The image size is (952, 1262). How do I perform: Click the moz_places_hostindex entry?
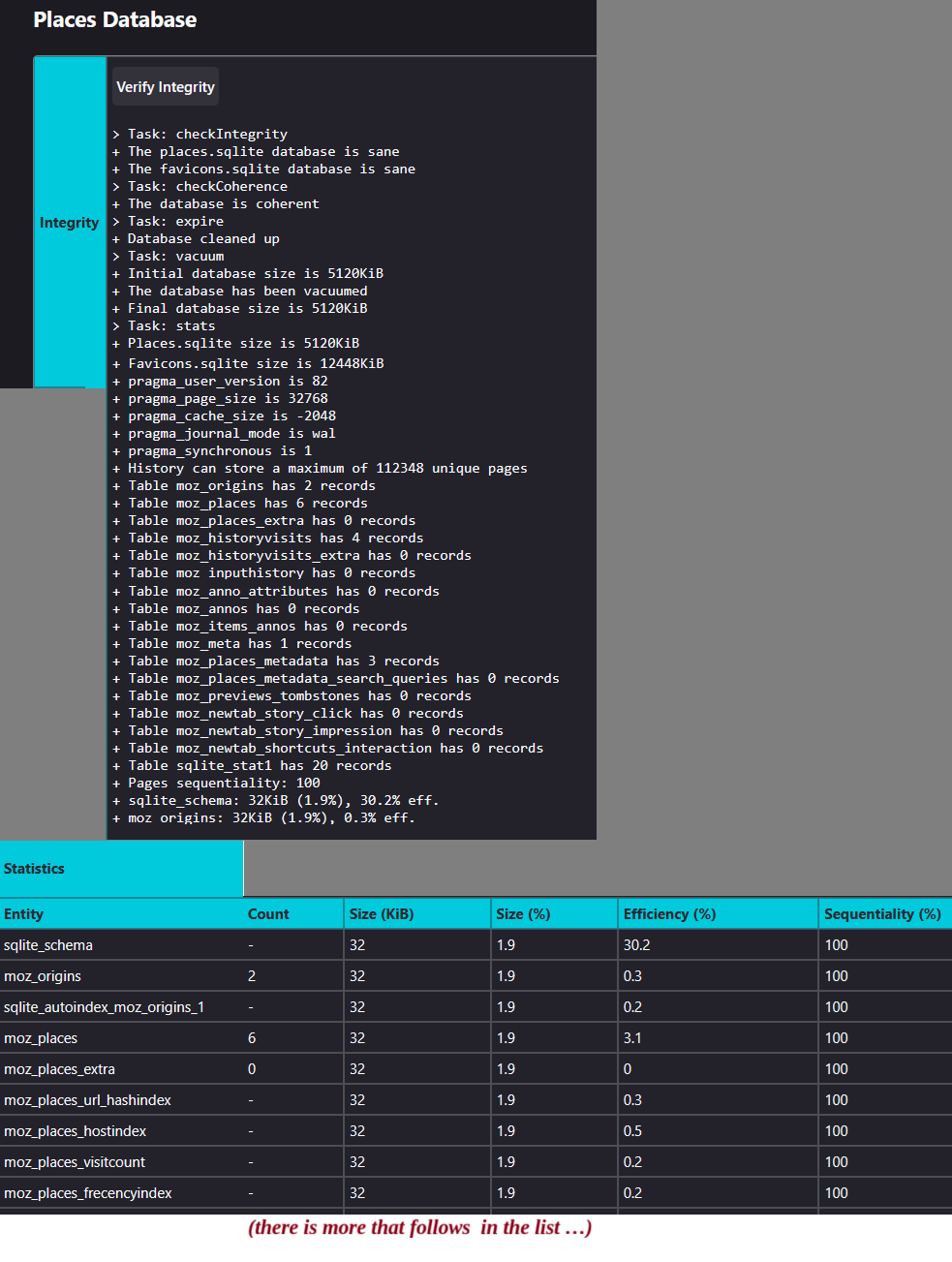coord(76,1131)
